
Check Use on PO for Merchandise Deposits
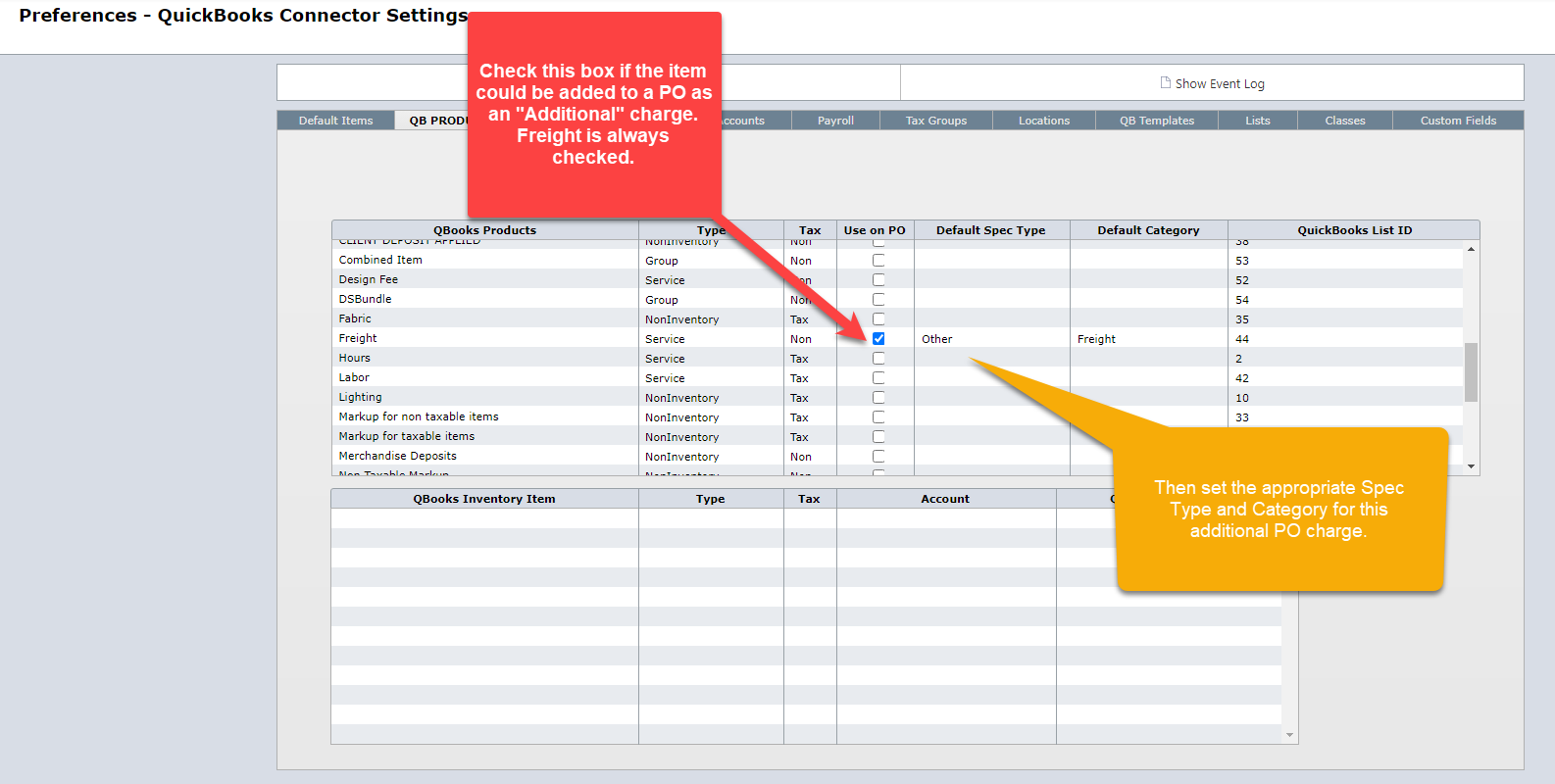[x=878, y=456]
